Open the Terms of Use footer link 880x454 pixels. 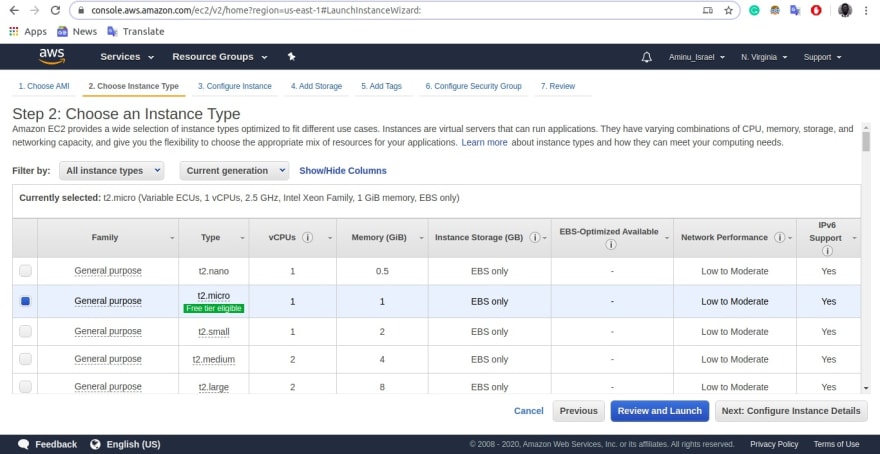(x=836, y=444)
